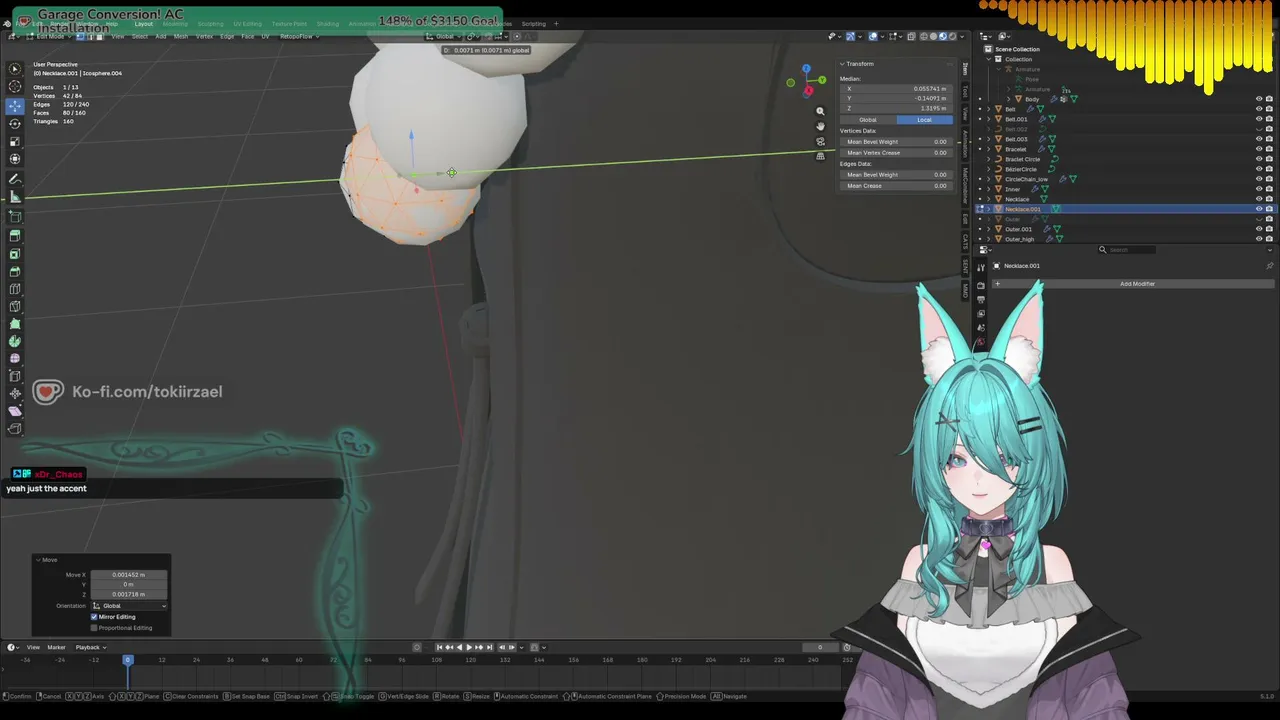Open the Mesh menu
Viewport: 1280px width, 720px height.
(x=181, y=36)
